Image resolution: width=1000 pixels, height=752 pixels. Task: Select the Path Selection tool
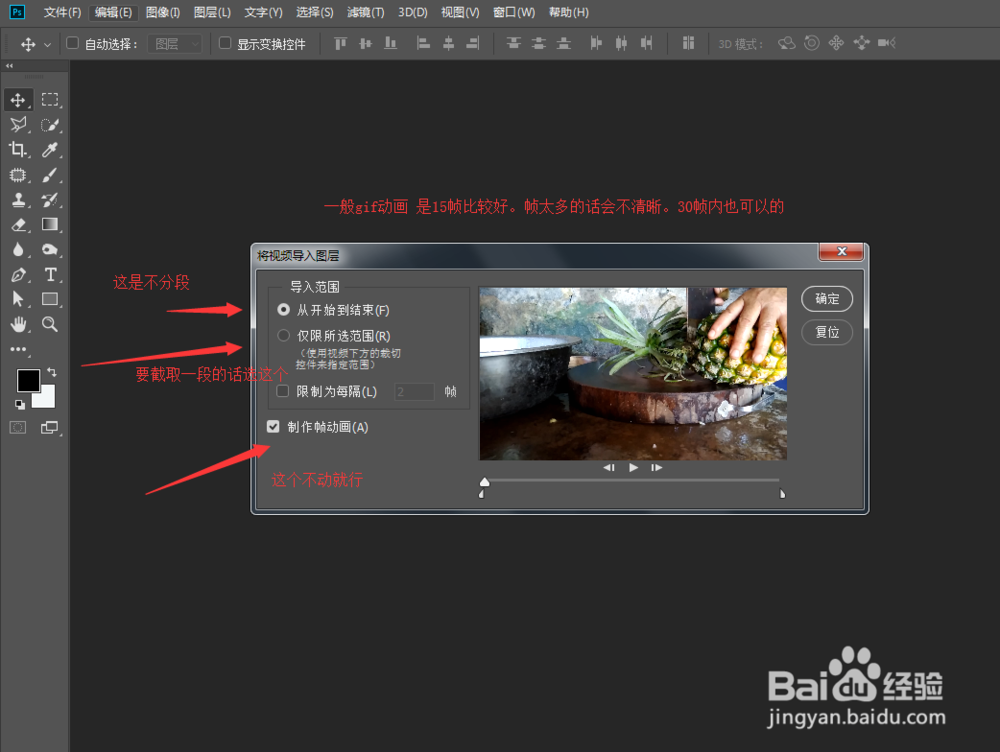point(18,299)
